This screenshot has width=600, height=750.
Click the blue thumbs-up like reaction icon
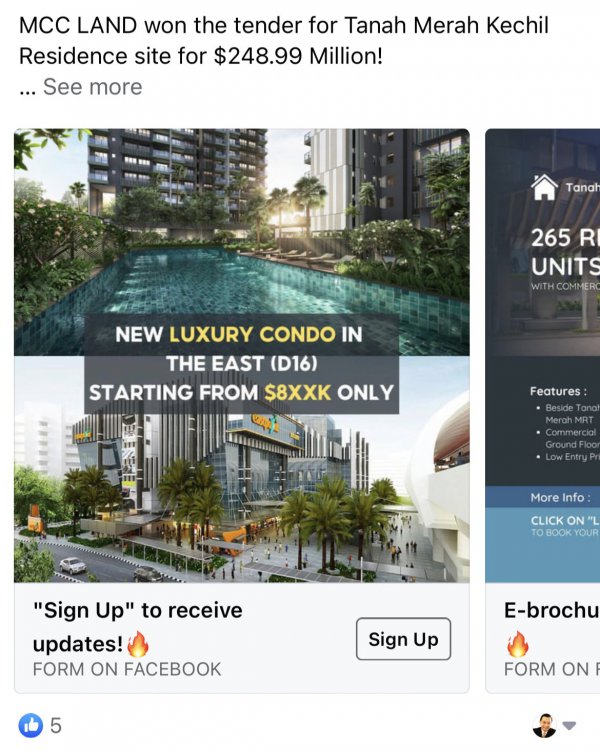coord(31,725)
